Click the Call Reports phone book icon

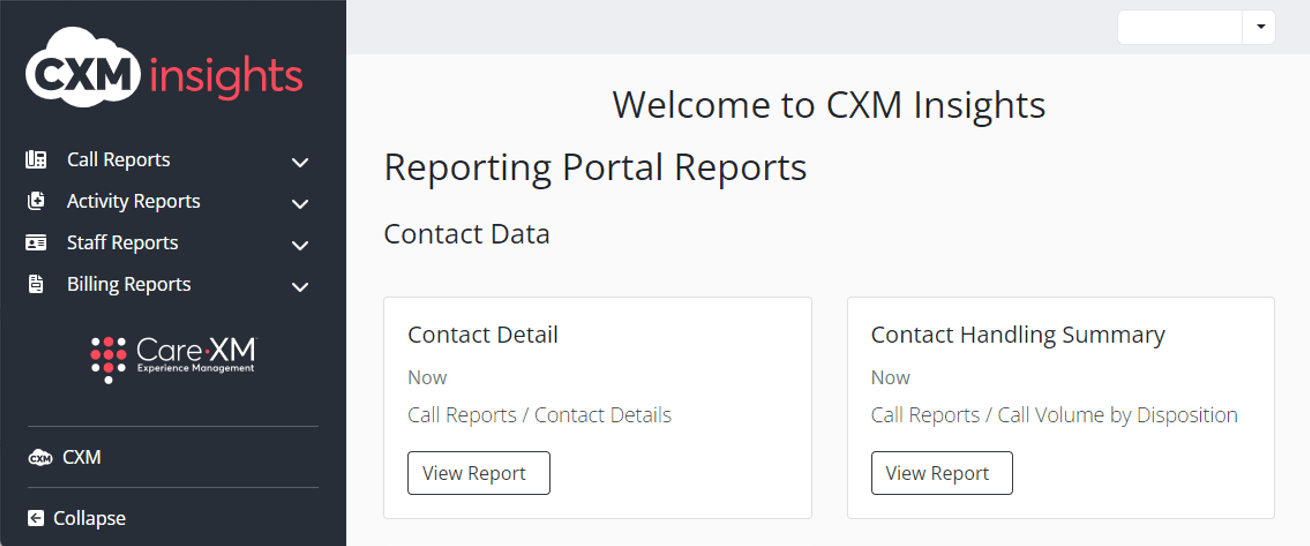pyautogui.click(x=36, y=160)
